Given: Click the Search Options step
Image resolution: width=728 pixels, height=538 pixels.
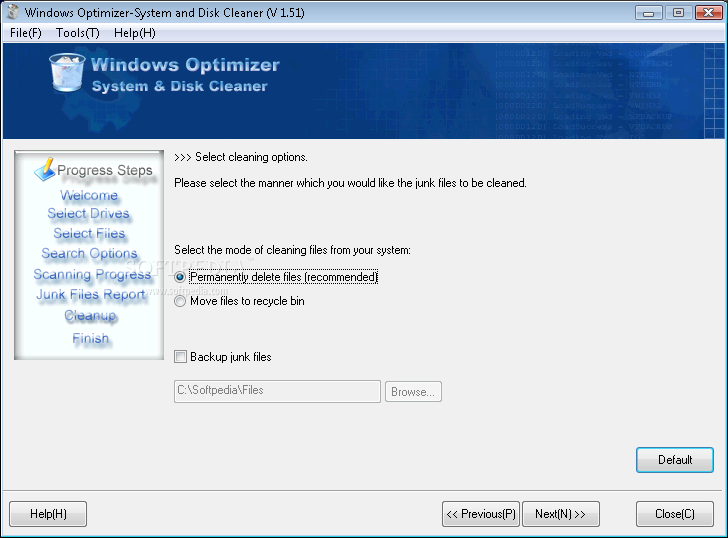Looking at the screenshot, I should point(89,253).
